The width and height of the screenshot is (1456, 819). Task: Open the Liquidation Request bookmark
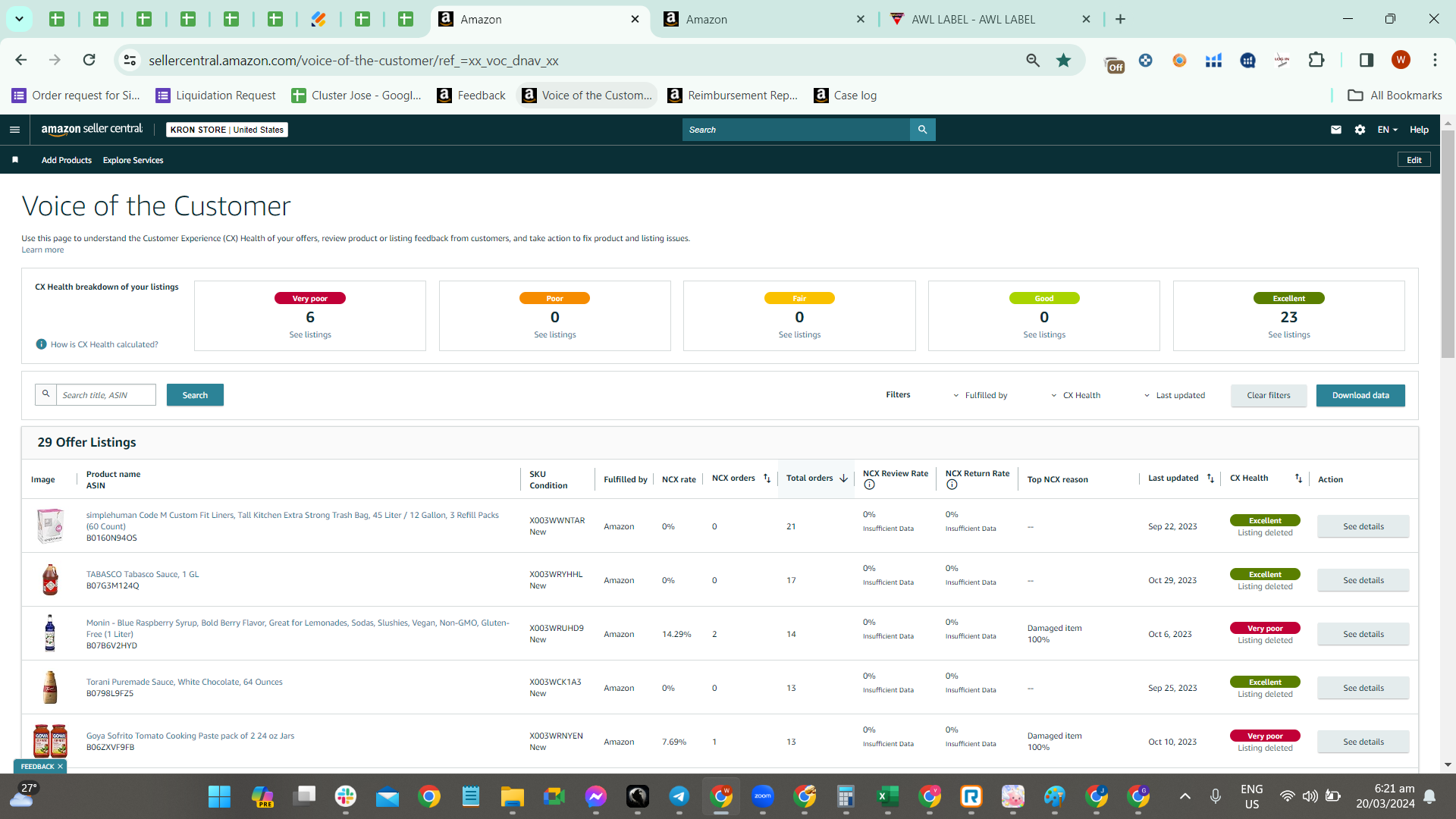point(216,95)
